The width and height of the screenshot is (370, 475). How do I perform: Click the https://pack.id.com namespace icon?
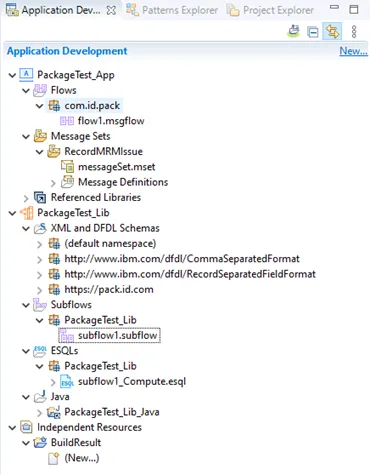tap(54, 289)
